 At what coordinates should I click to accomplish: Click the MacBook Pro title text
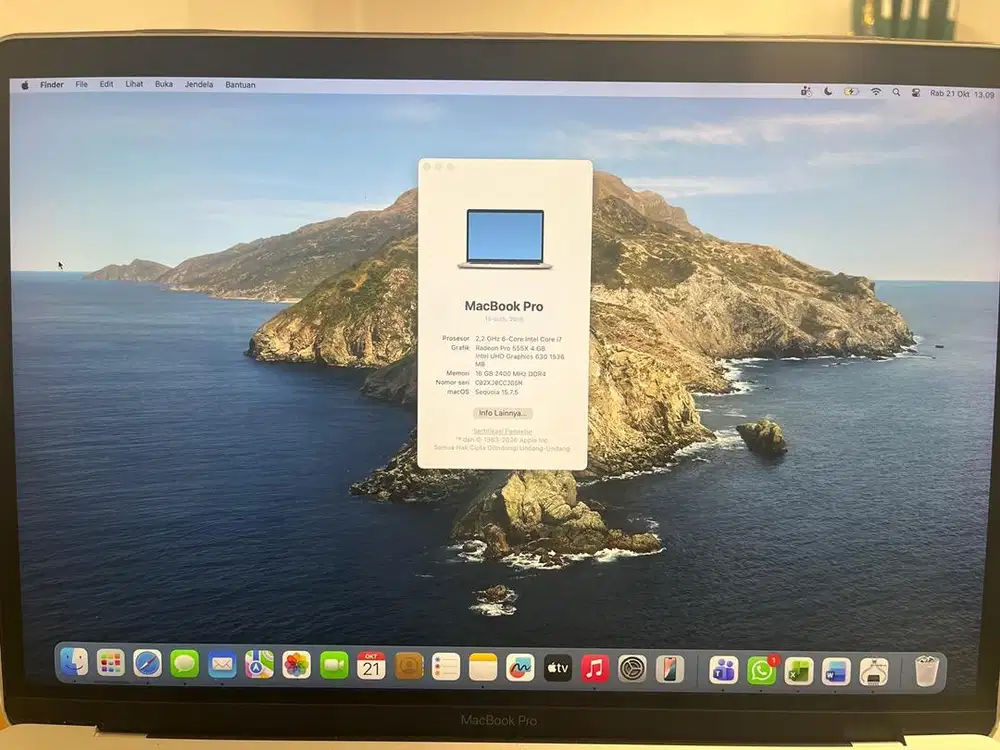click(504, 306)
